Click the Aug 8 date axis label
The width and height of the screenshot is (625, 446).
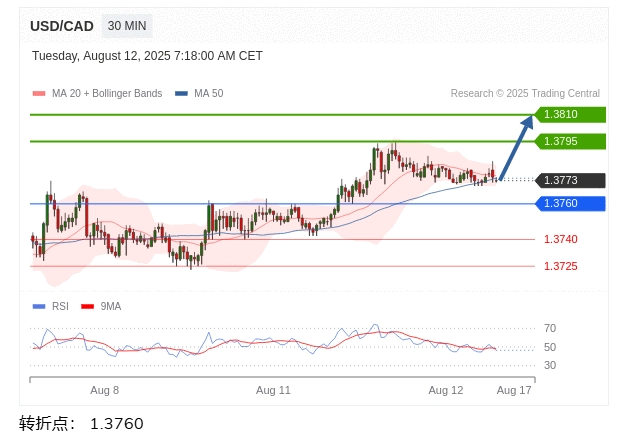point(104,390)
